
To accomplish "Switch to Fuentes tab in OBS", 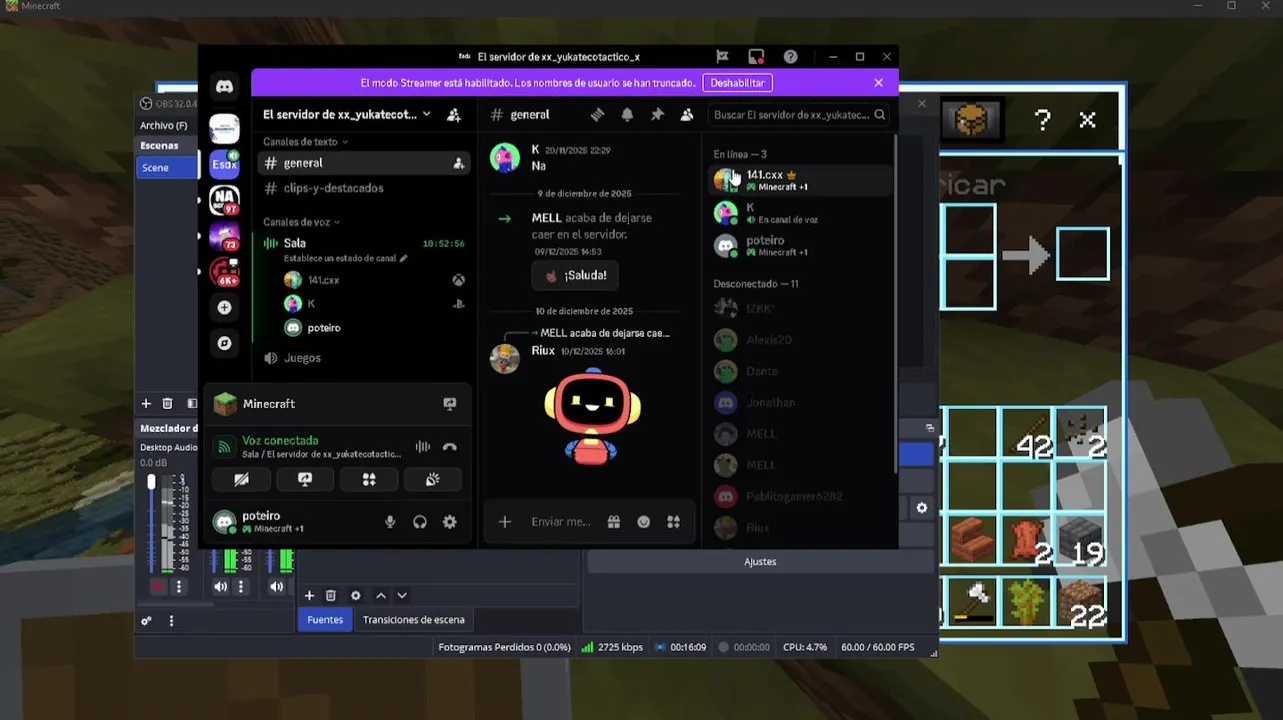I will (325, 620).
